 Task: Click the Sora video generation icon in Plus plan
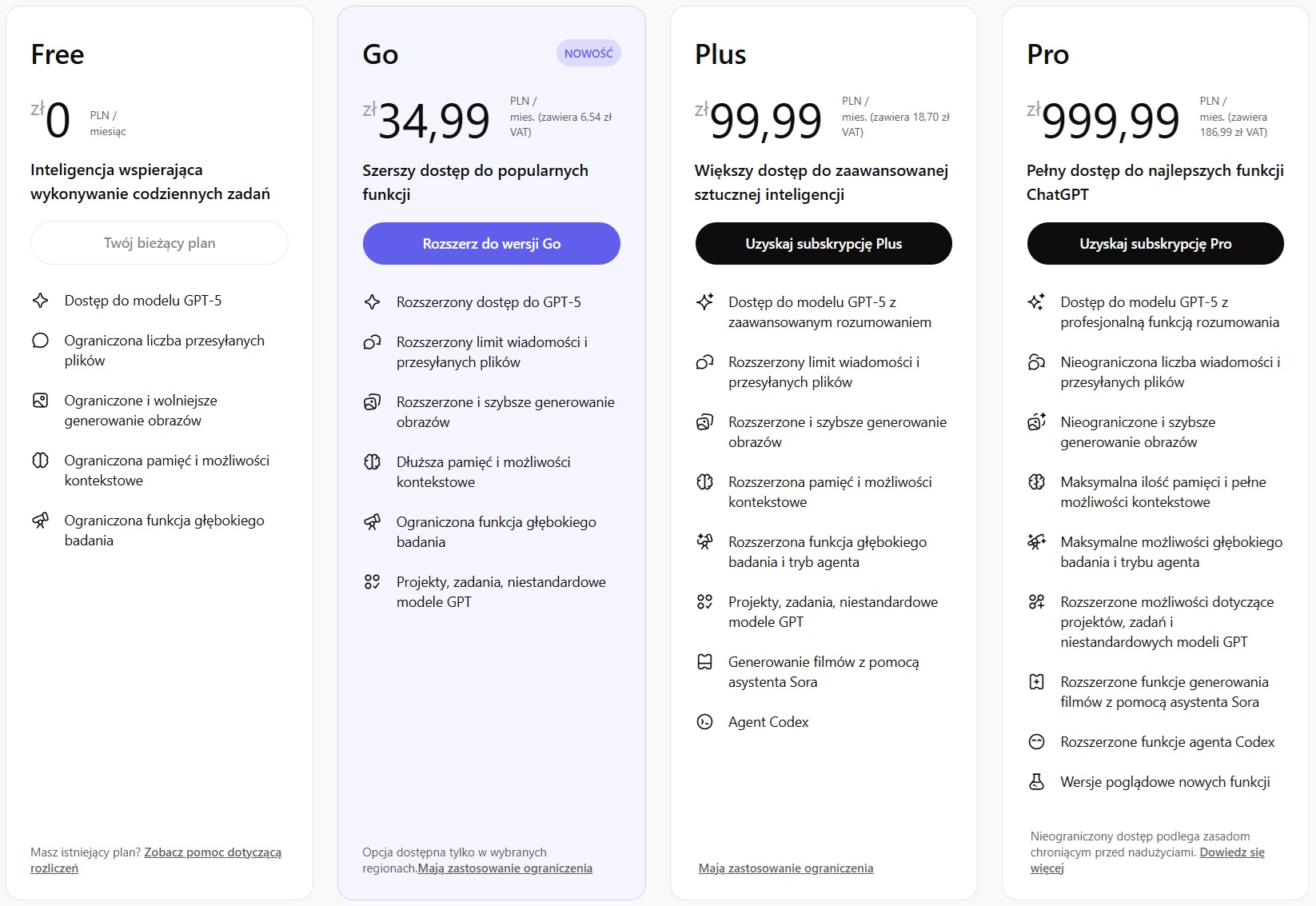click(x=704, y=661)
